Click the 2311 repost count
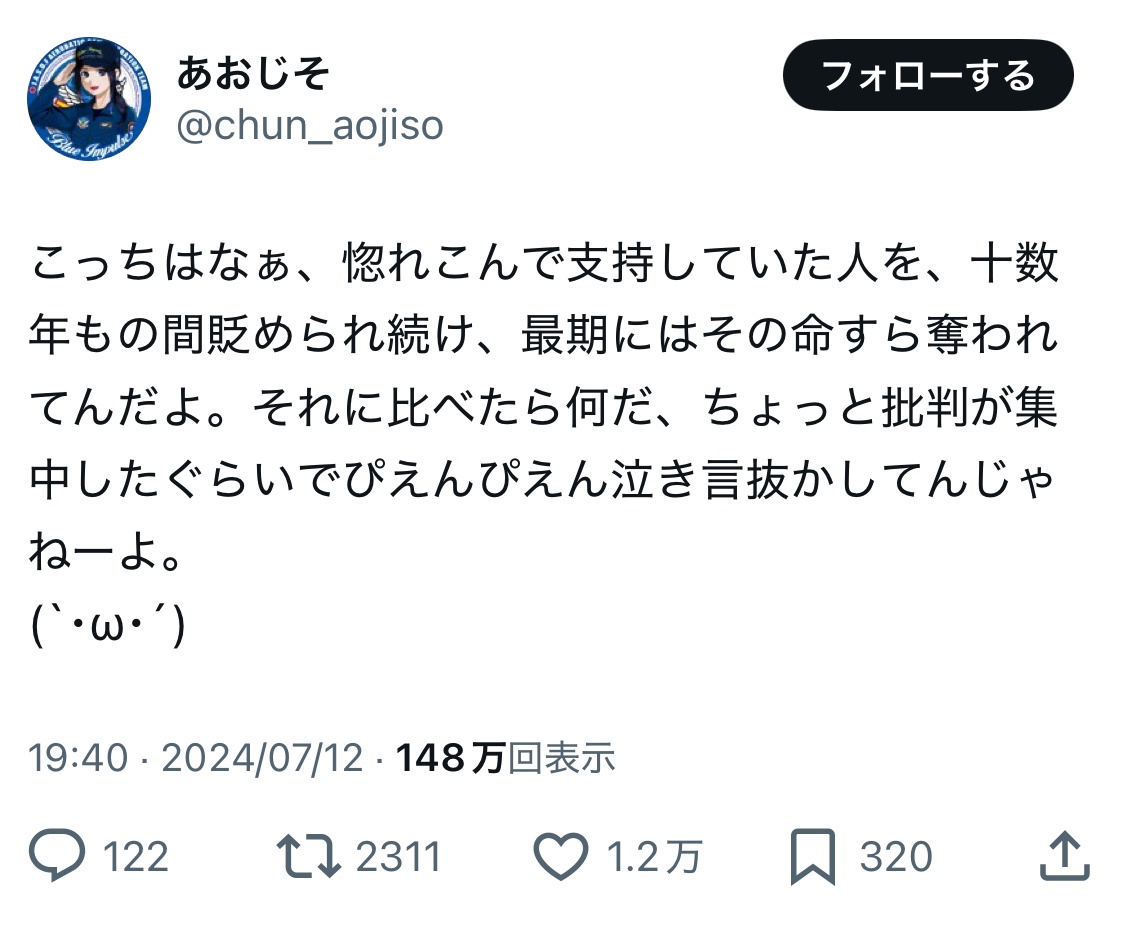 click(x=397, y=857)
